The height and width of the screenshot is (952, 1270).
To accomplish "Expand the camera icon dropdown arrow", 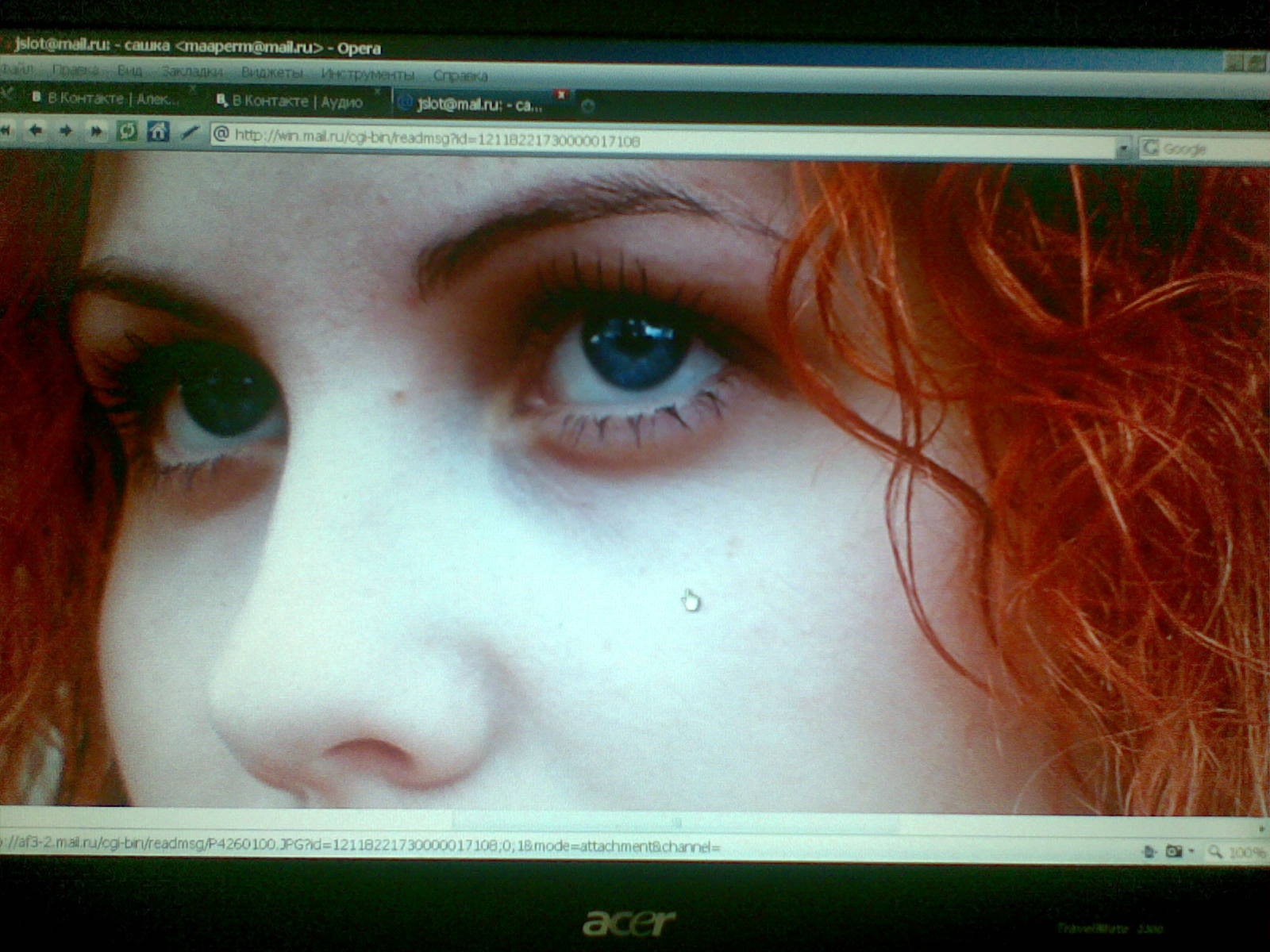I will point(1191,852).
